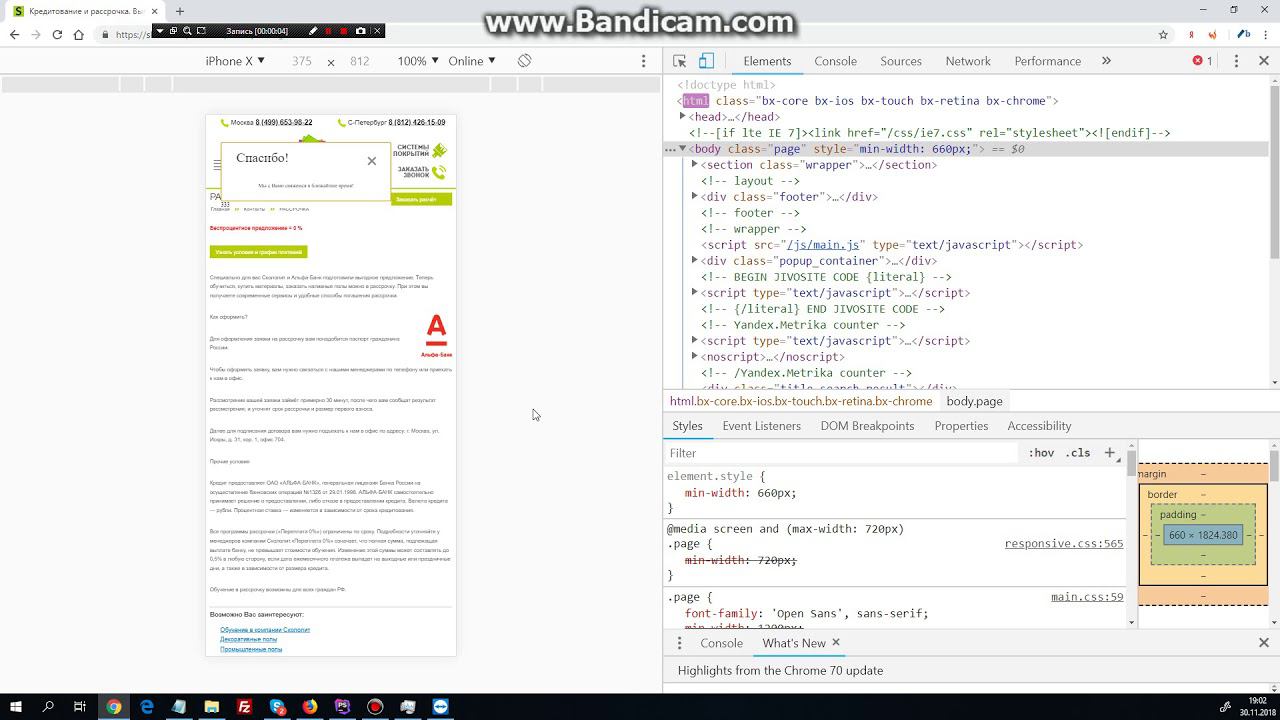Switch to the drawer Console tab
This screenshot has height=720, width=1280.
[721, 643]
